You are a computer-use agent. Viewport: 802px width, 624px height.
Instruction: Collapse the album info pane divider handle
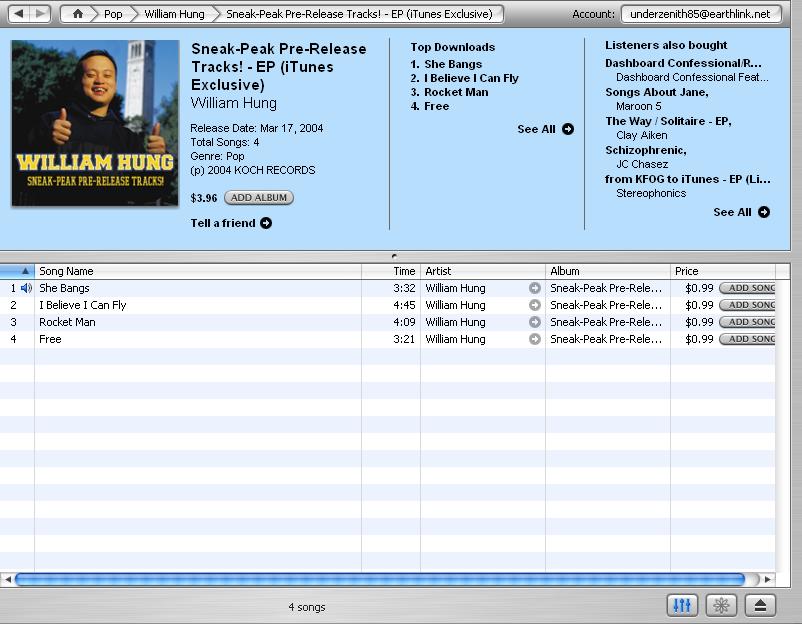[x=394, y=256]
